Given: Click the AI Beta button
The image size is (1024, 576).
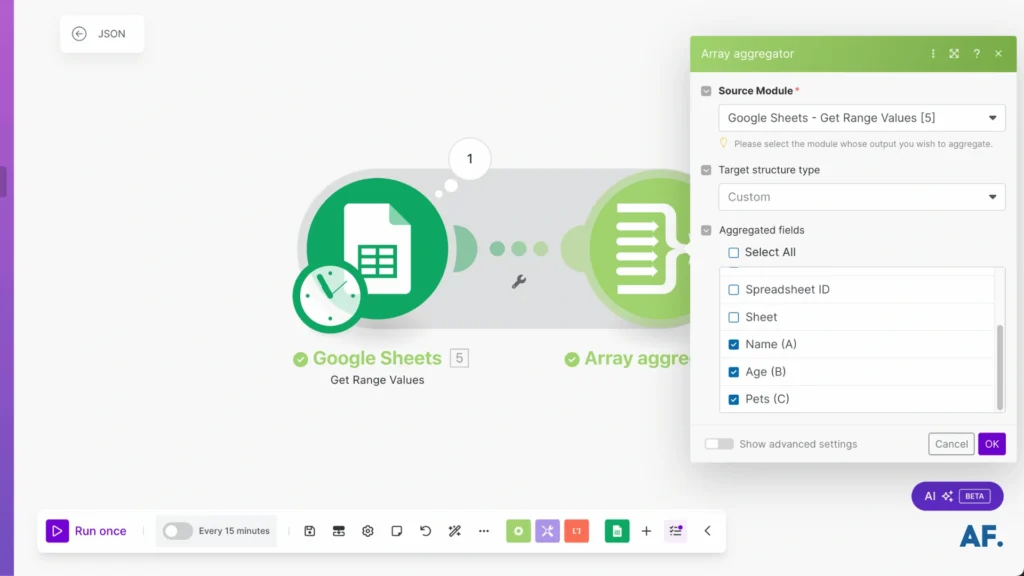Looking at the screenshot, I should pyautogui.click(x=957, y=496).
